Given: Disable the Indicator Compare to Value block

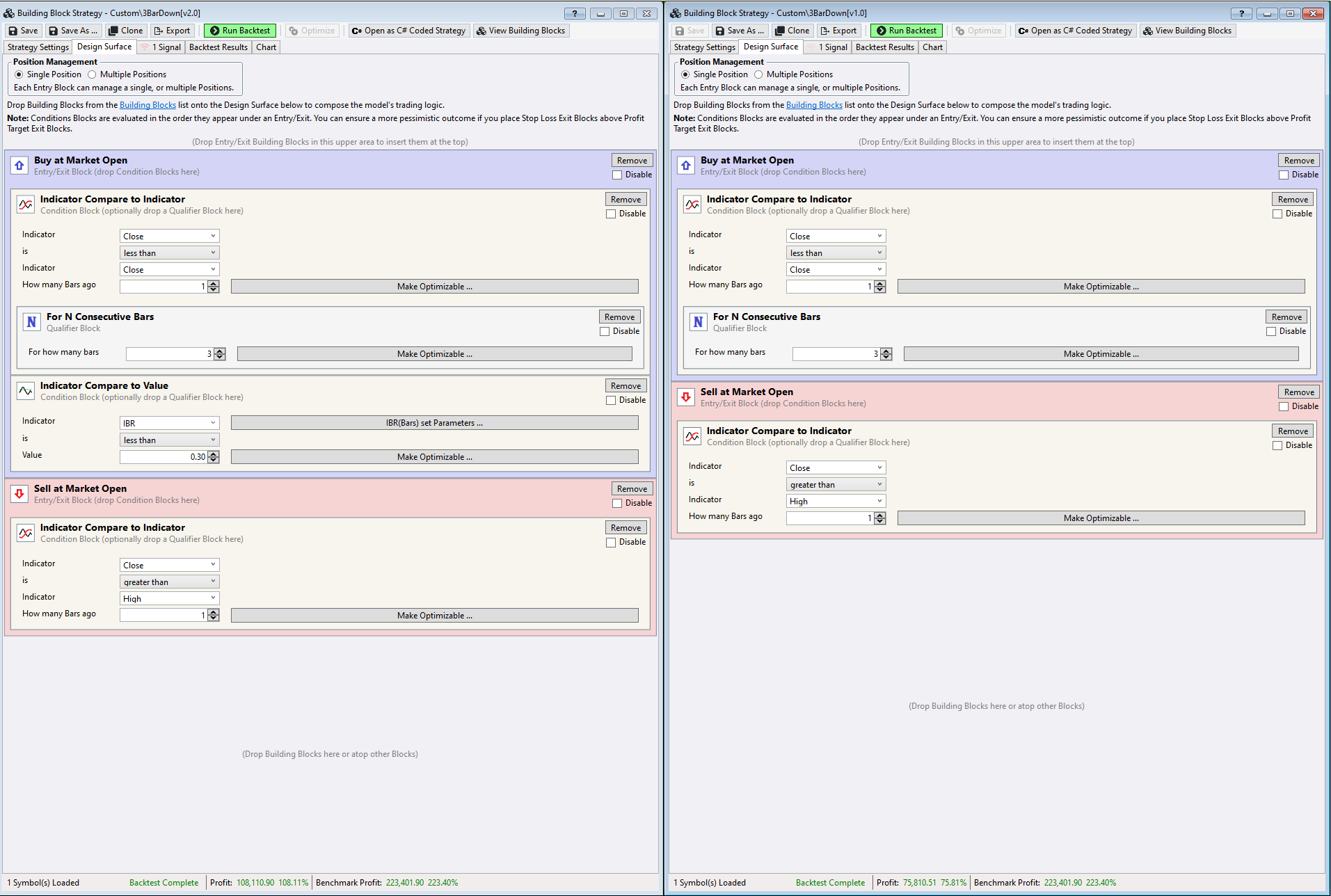Looking at the screenshot, I should click(611, 400).
